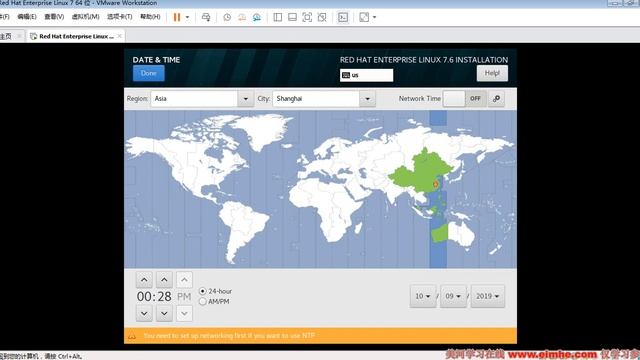Click the orange Shanghai marker on map

click(436, 184)
